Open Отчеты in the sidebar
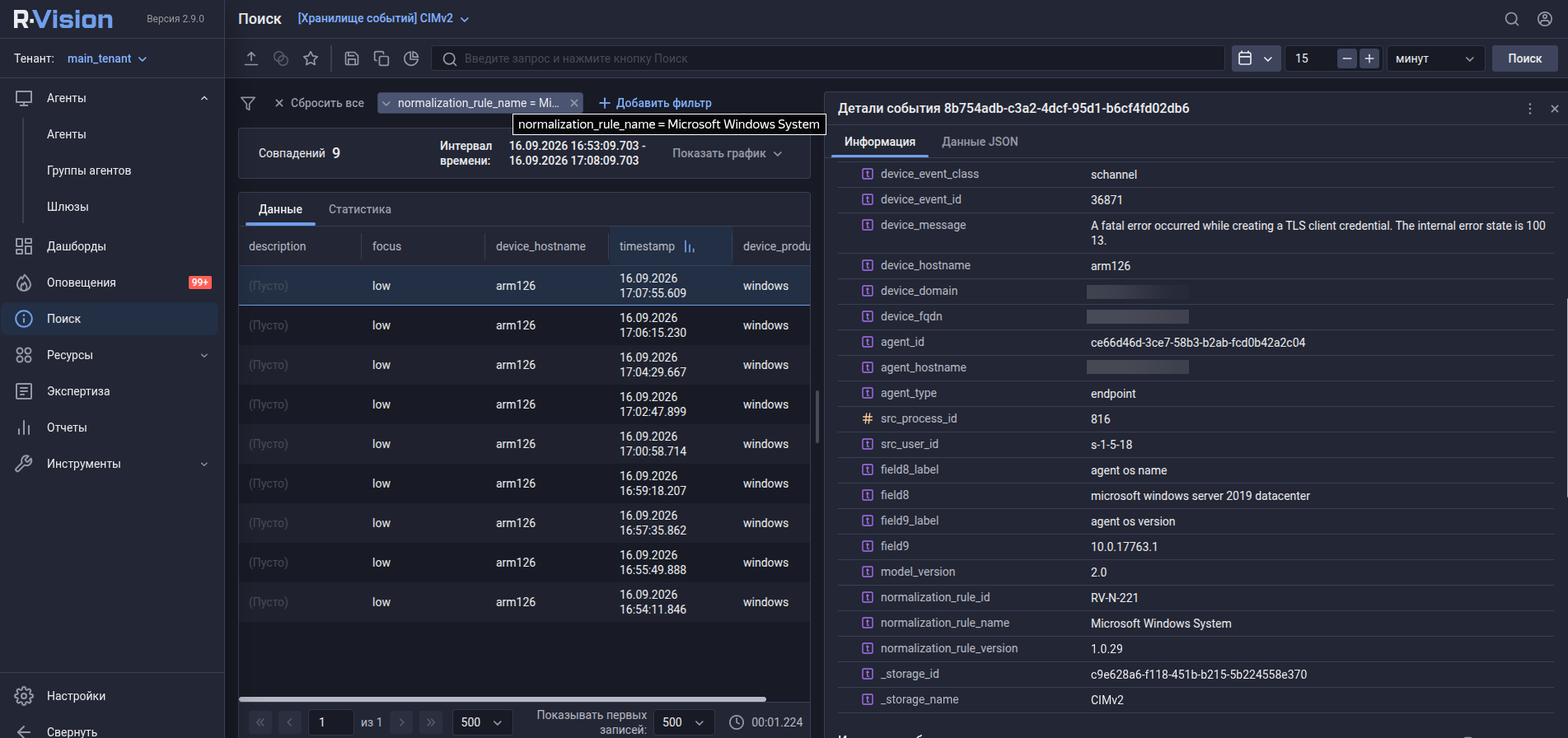Image resolution: width=1568 pixels, height=738 pixels. 67,427
